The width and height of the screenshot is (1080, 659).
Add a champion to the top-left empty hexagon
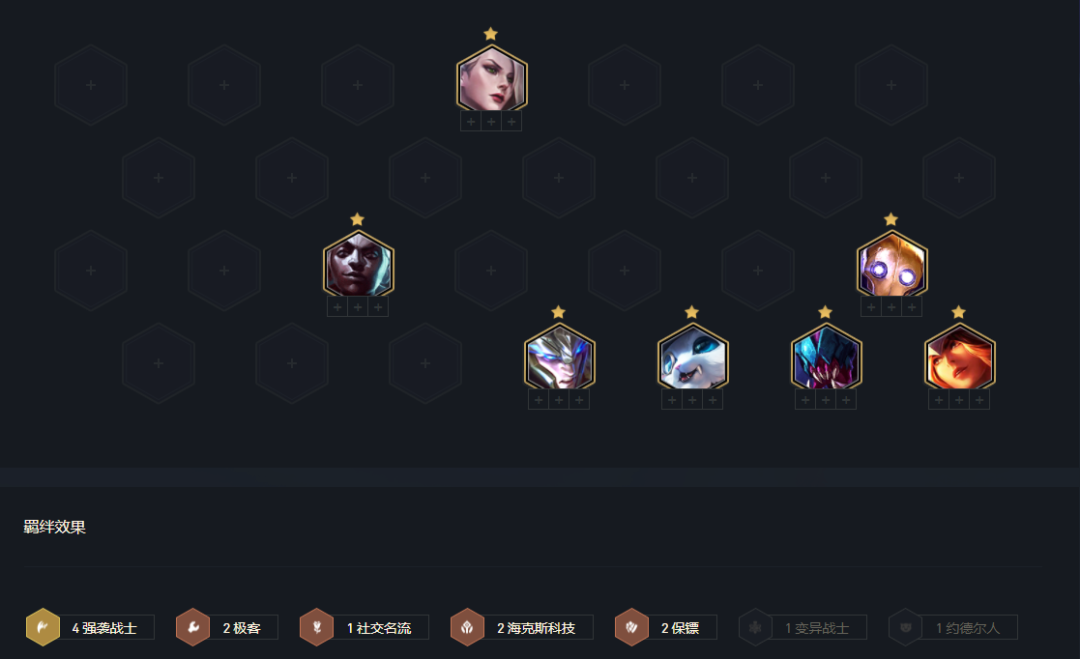91,85
